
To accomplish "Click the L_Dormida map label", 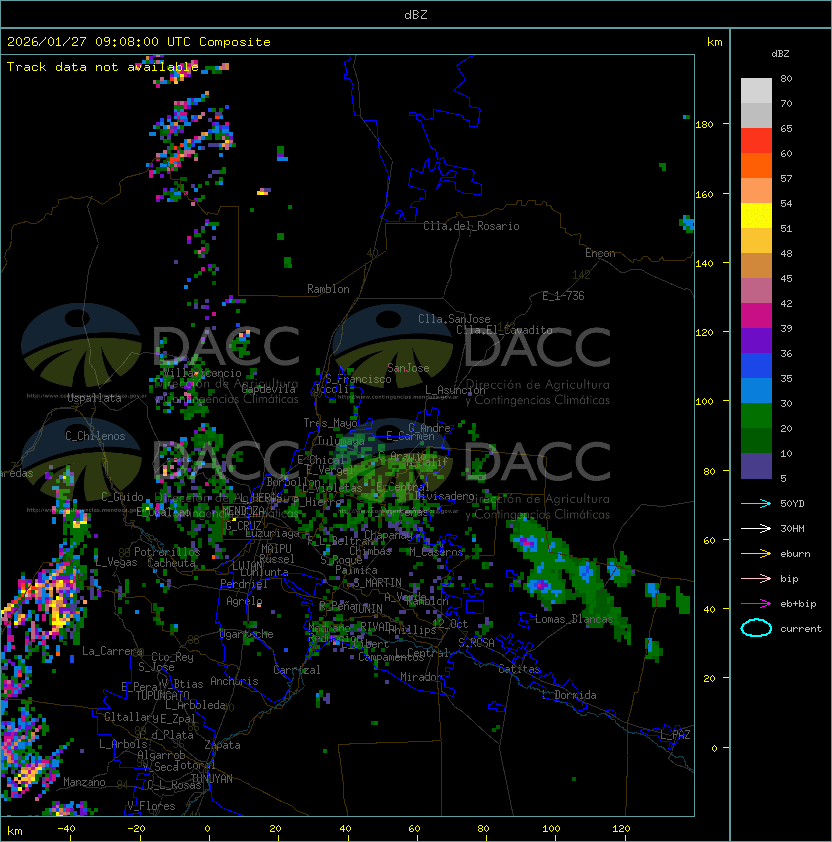I will 569,695.
